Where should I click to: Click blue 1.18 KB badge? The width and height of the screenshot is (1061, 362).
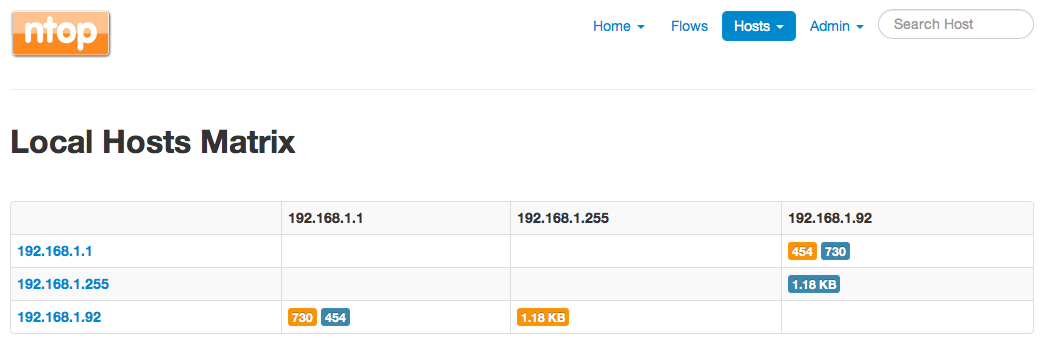813,284
